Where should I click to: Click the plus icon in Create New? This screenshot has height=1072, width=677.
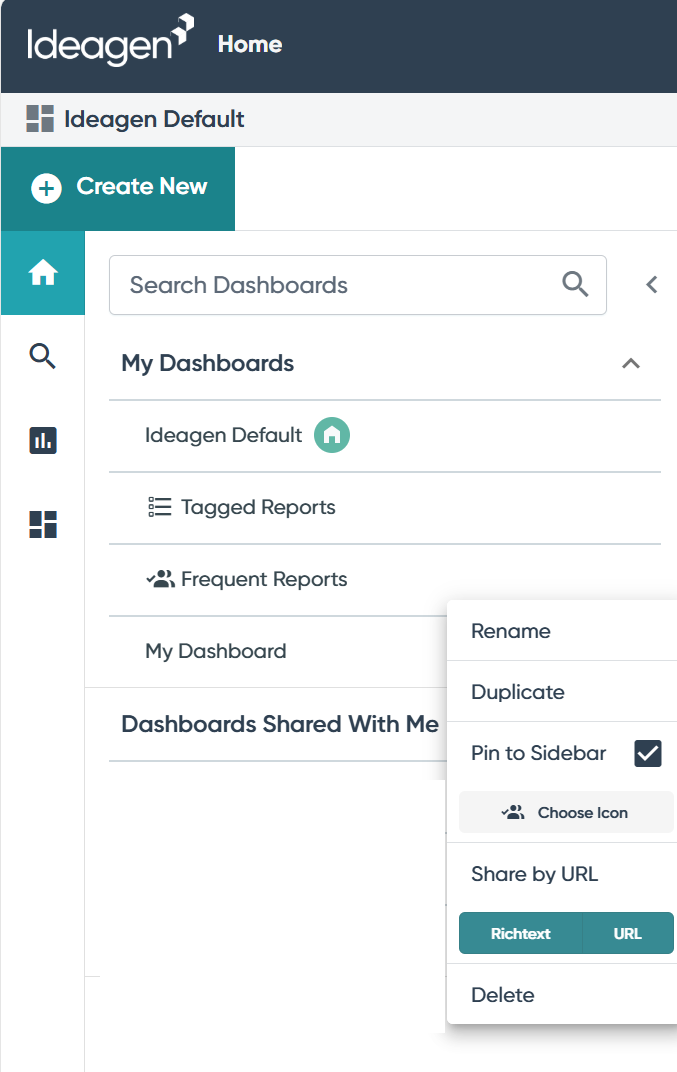[47, 188]
